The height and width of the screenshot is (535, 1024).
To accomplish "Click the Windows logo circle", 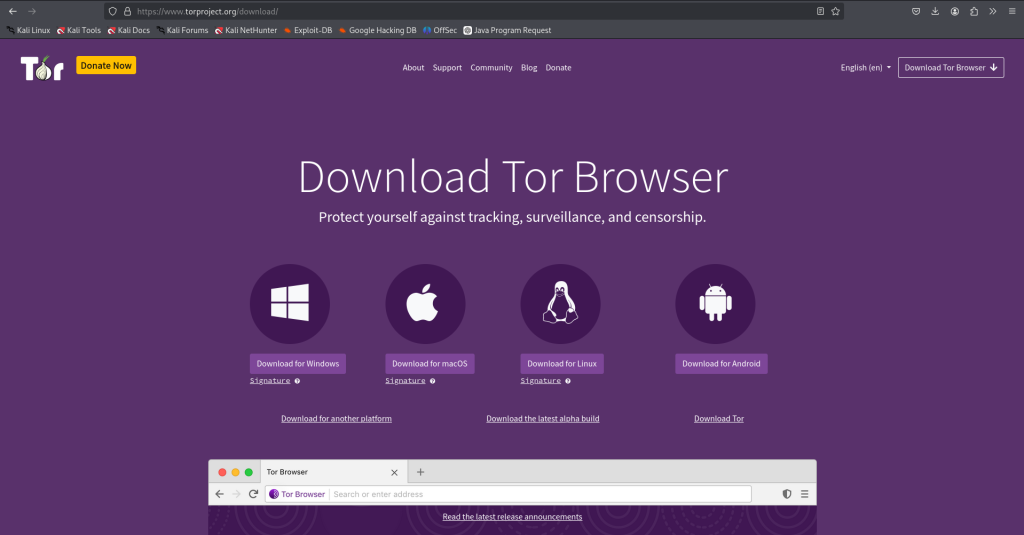I will [x=290, y=304].
